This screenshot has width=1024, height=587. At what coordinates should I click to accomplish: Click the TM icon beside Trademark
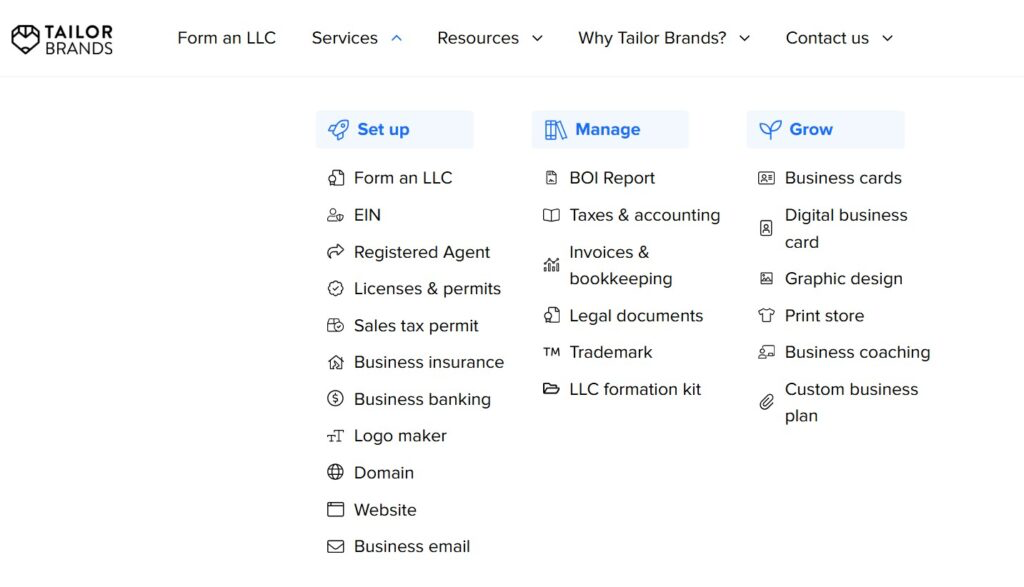pyautogui.click(x=553, y=352)
